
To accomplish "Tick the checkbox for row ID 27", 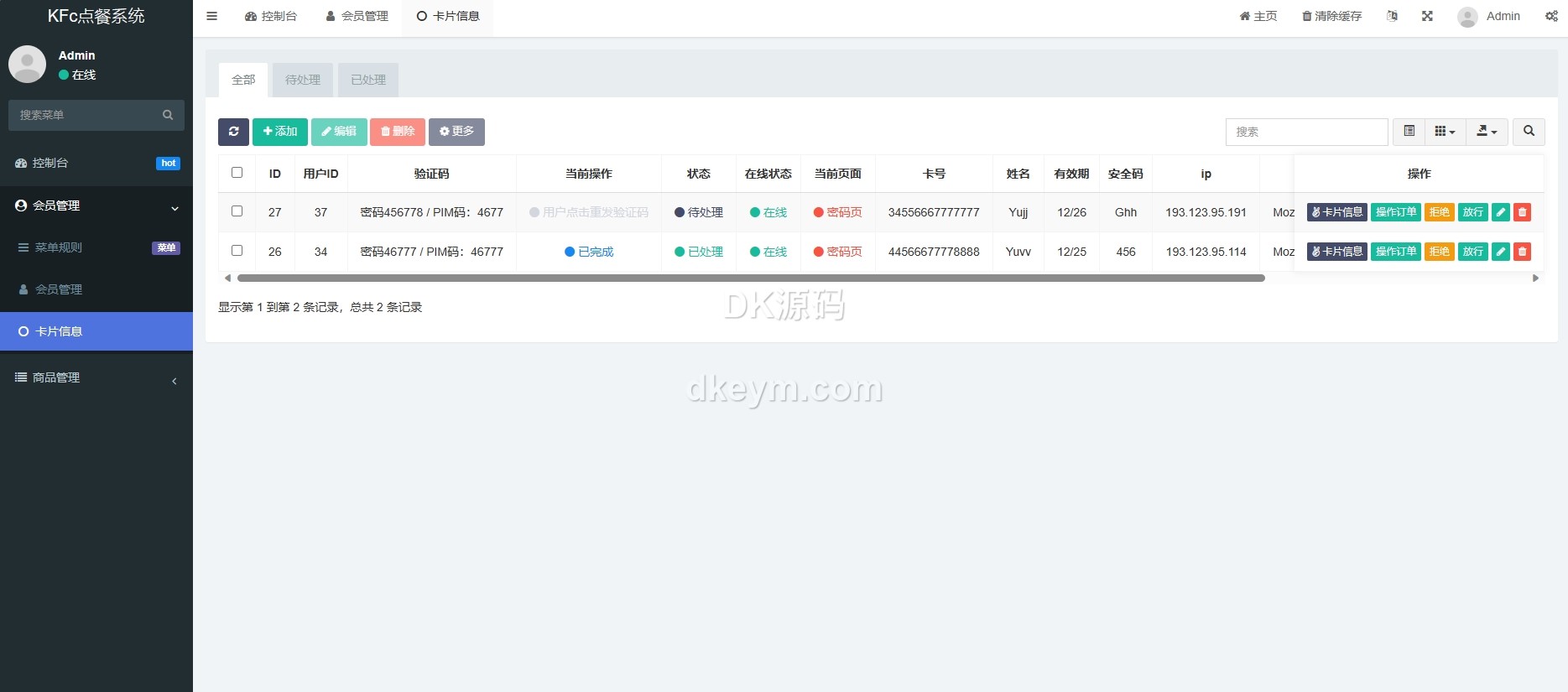I will pyautogui.click(x=237, y=211).
